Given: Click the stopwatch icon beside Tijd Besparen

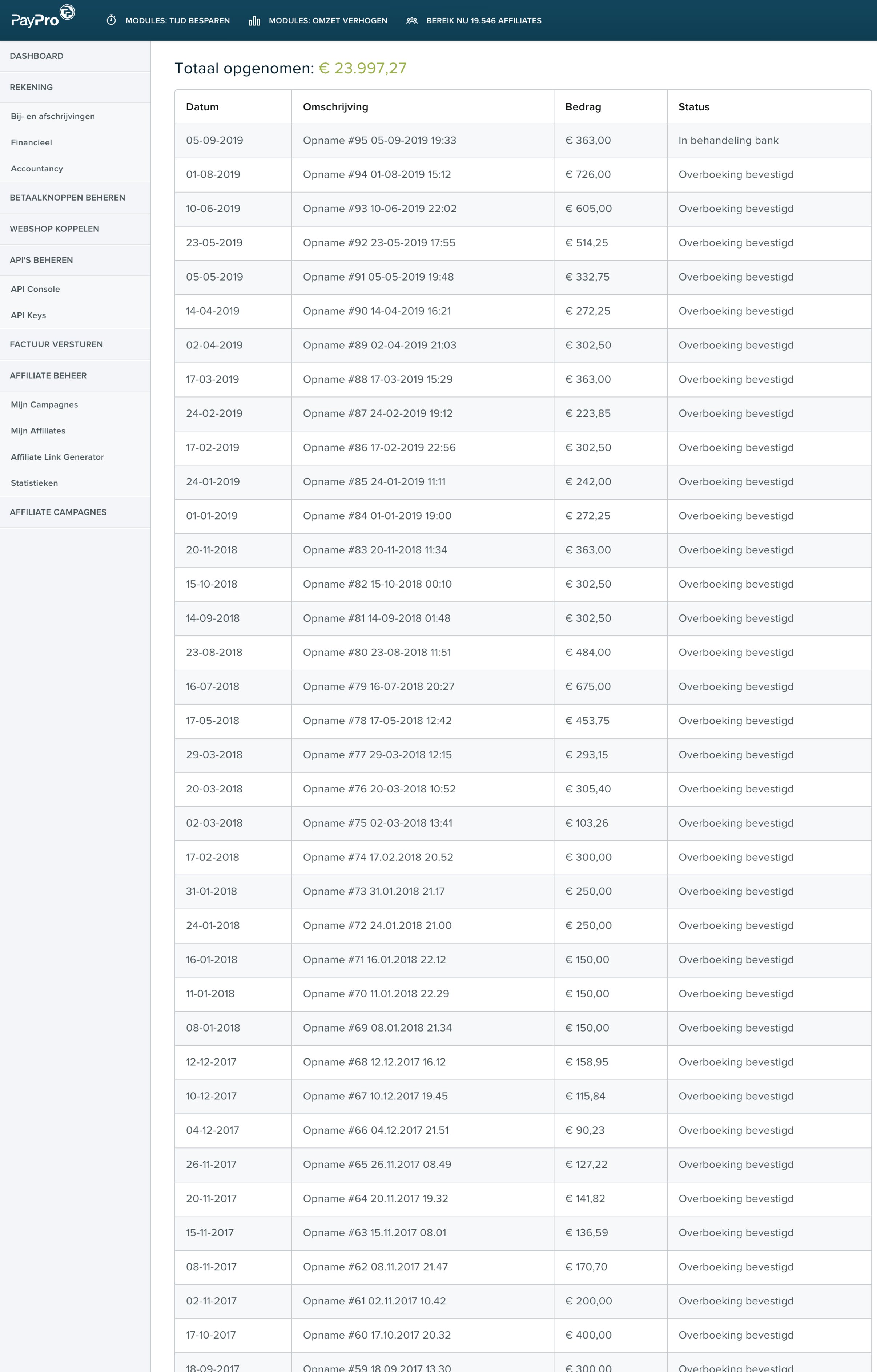Looking at the screenshot, I should (x=111, y=20).
